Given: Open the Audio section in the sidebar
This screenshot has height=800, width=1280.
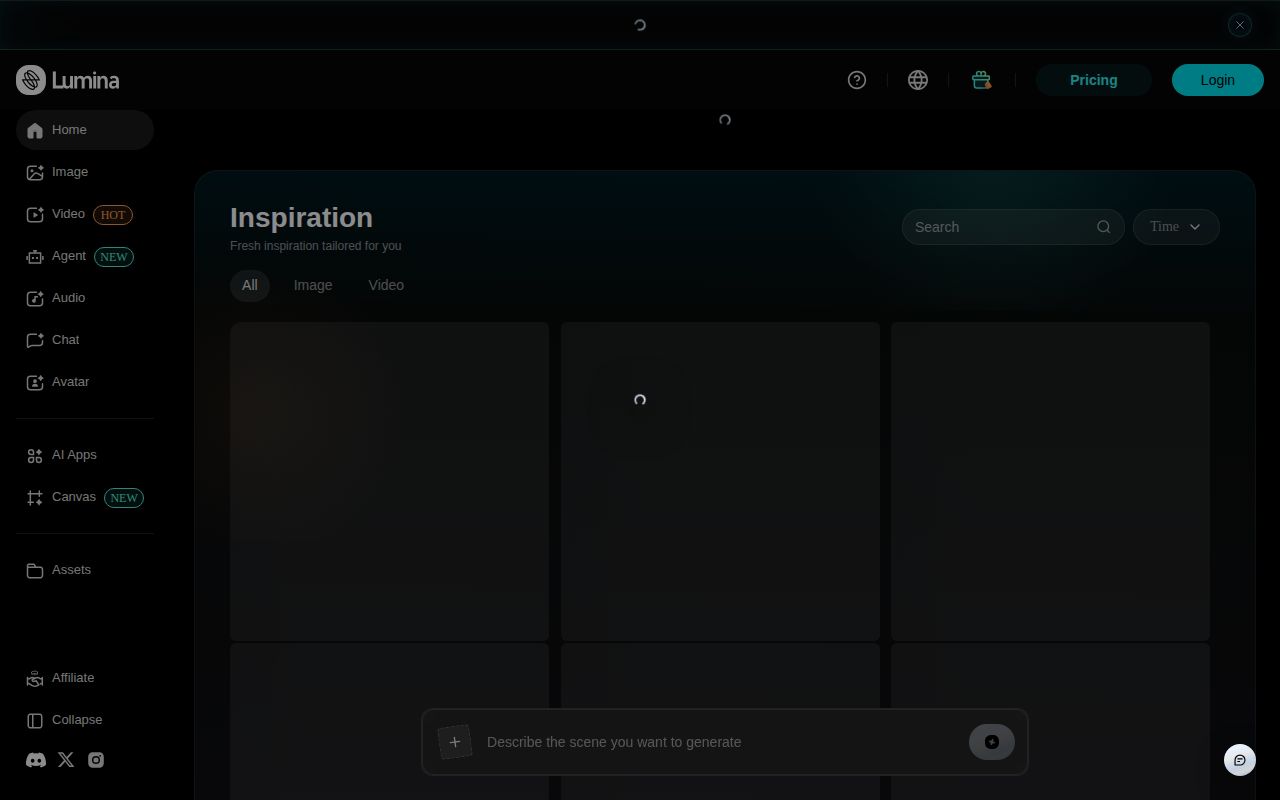Looking at the screenshot, I should click(x=85, y=298).
